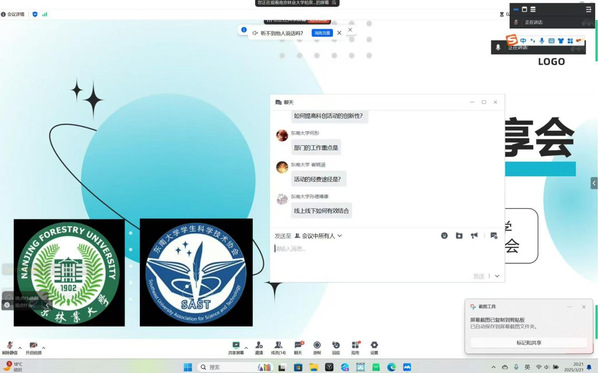Open the emoji picker in chat
Screen dimensions: 598x373
[444, 236]
